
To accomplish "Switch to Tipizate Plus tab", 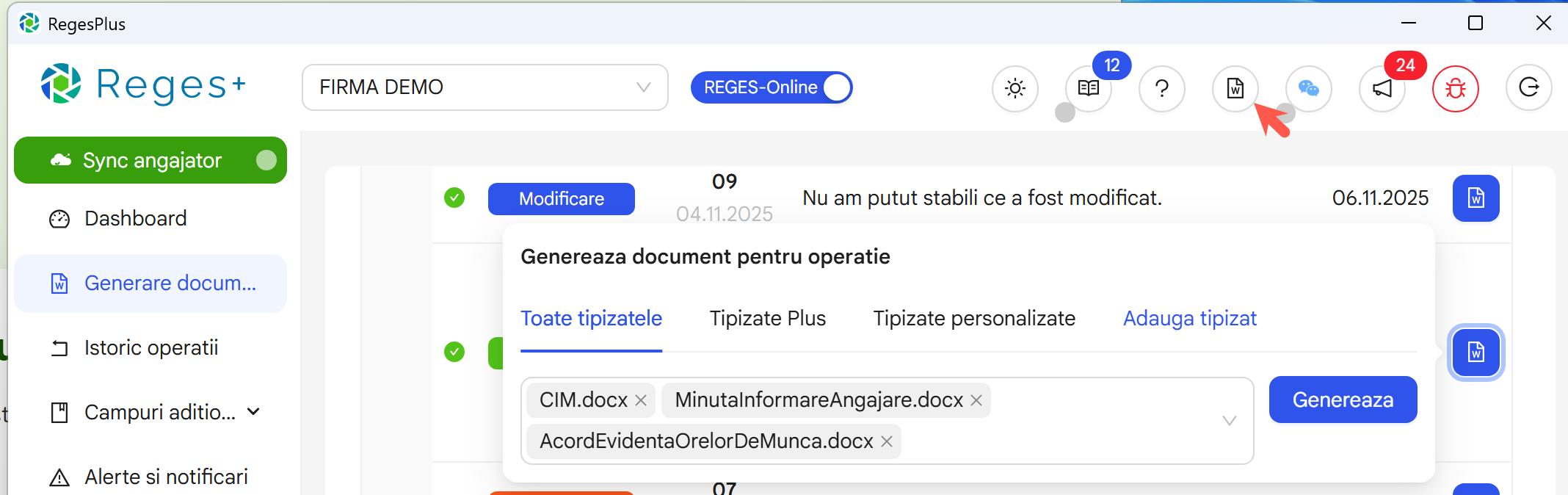I will [768, 319].
